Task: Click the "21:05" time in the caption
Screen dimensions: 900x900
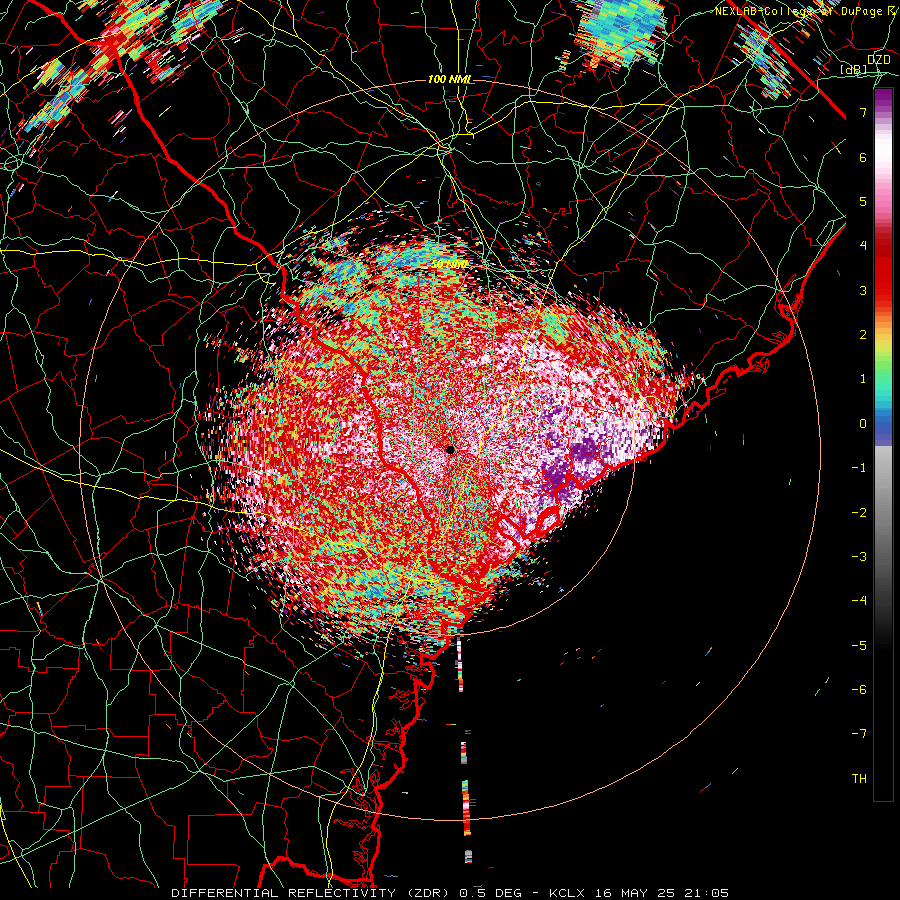Action: (706, 893)
